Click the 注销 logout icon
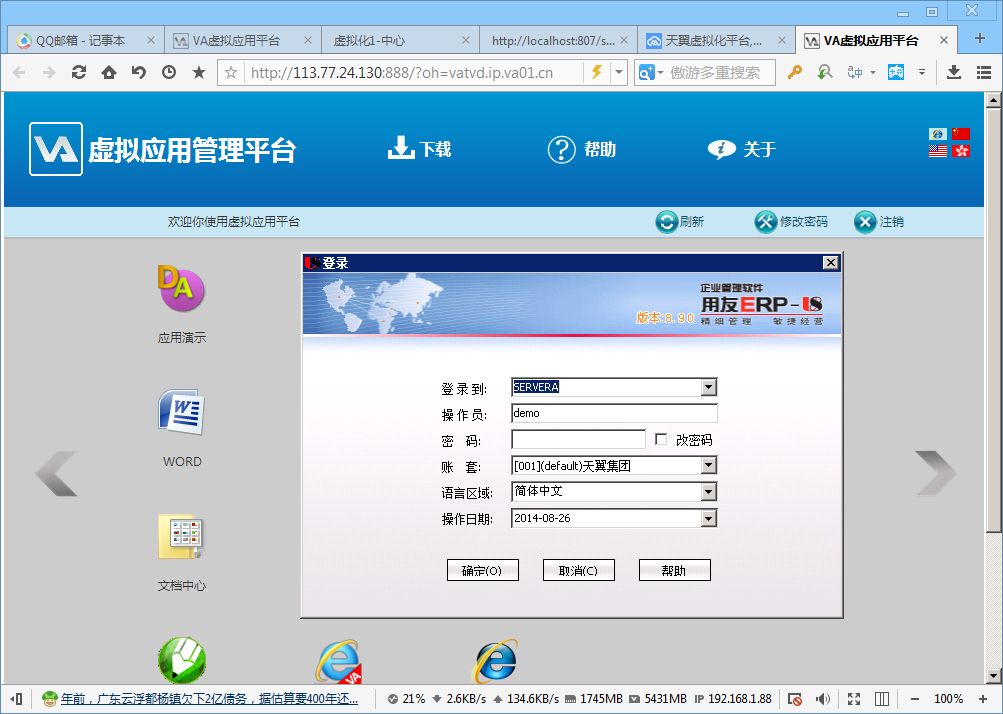The image size is (1003, 714). [865, 222]
